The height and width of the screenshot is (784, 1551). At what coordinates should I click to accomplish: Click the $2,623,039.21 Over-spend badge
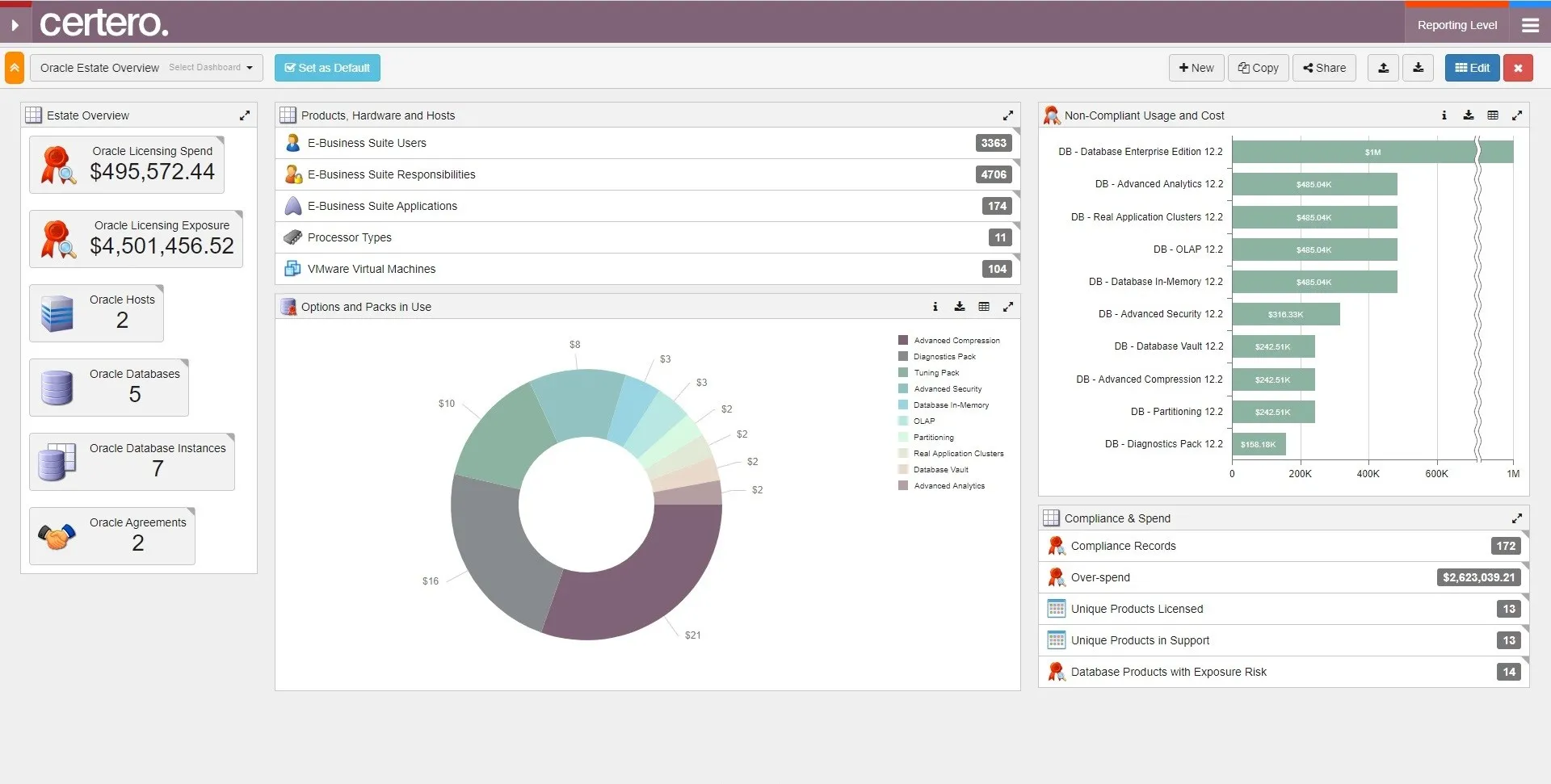(1479, 577)
